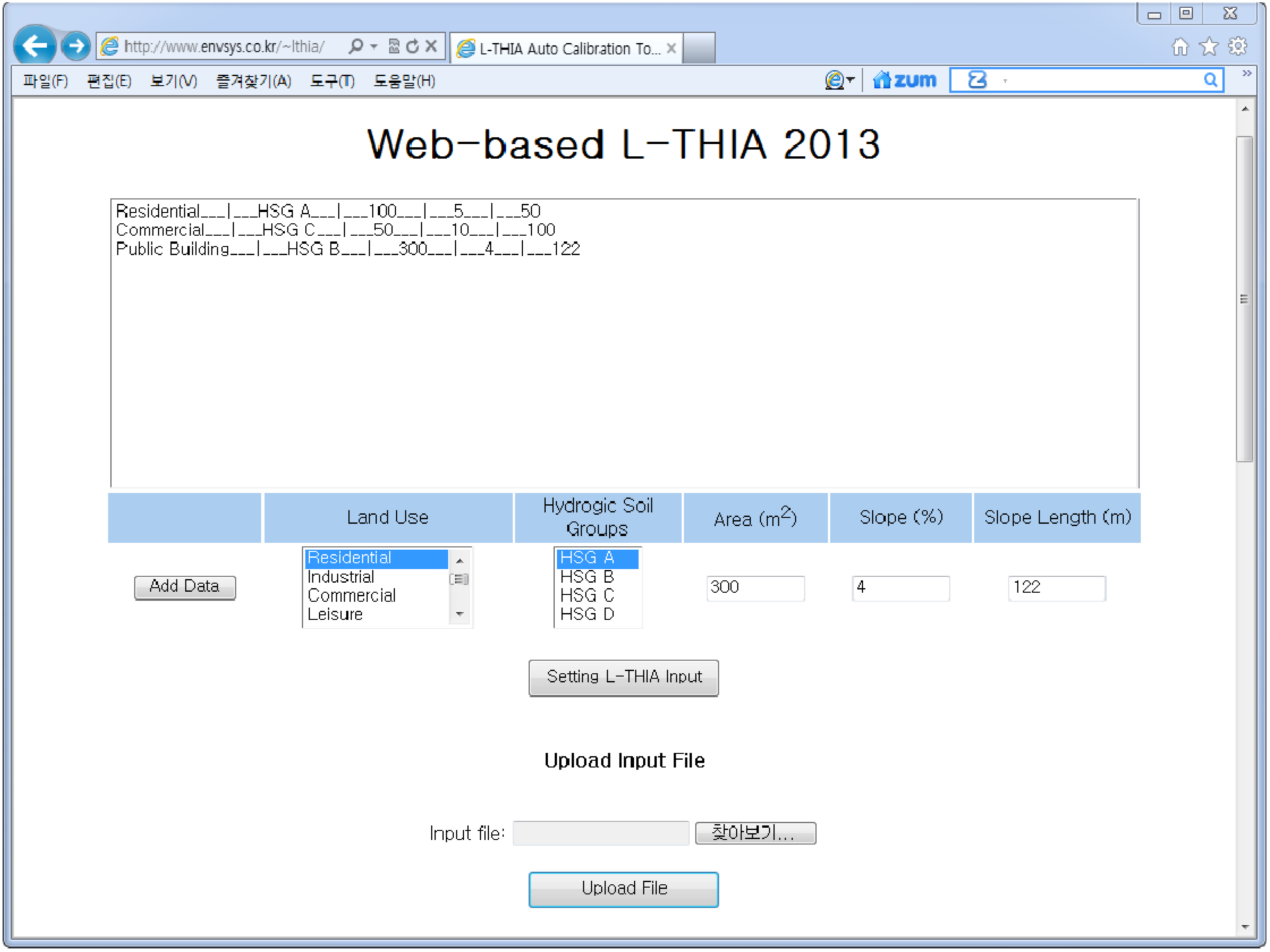Click Setting L-THIA Input button
Screen dimensions: 1270x952
click(624, 678)
